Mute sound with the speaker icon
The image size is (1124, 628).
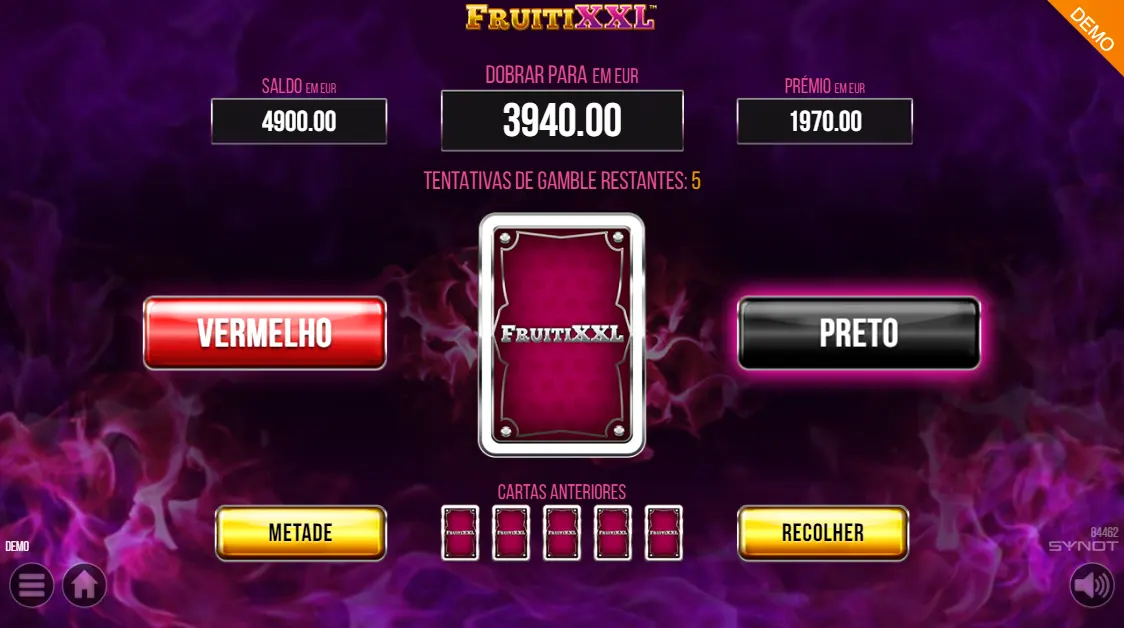pyautogui.click(x=1092, y=585)
